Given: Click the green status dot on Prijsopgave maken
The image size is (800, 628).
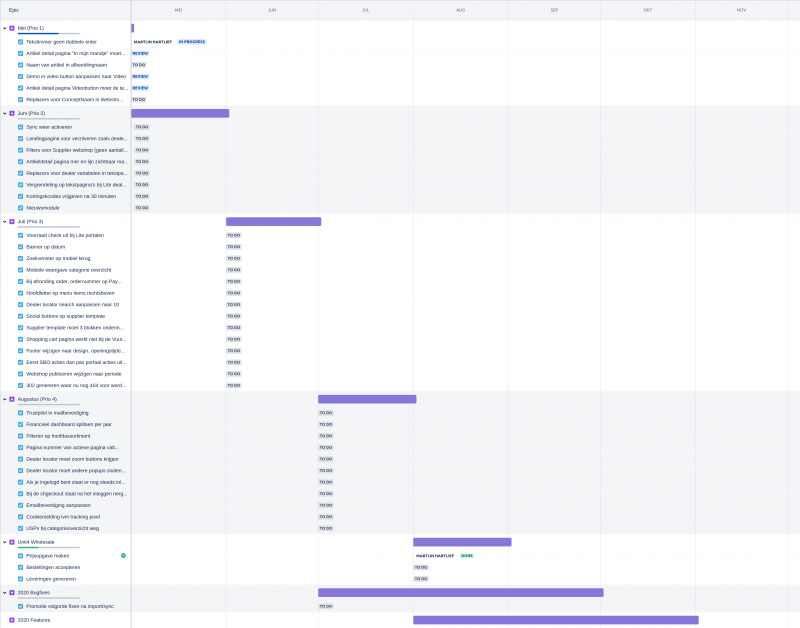Looking at the screenshot, I should coord(123,555).
